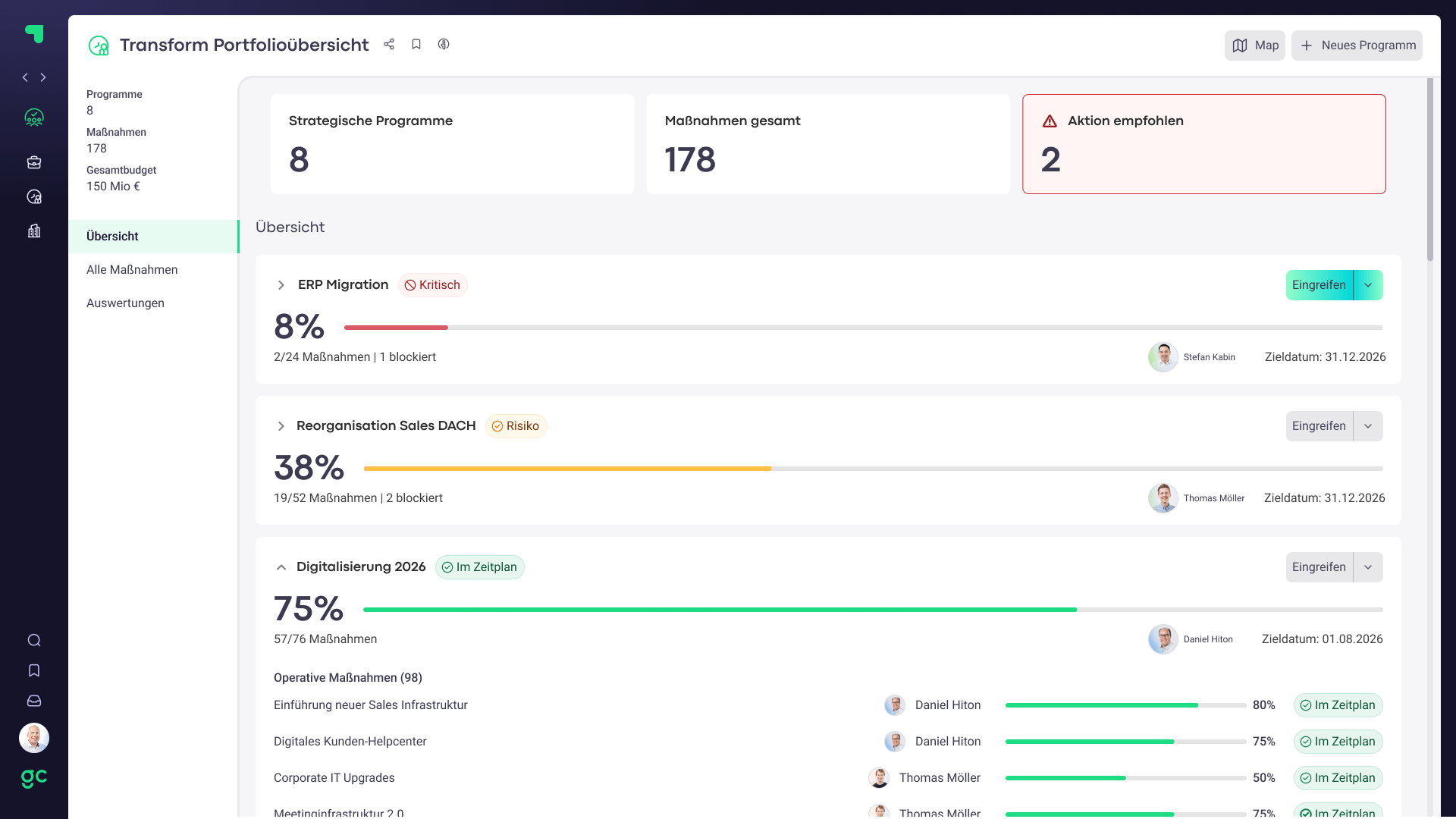Click the 80% progress bar for Sales Infrastruktur

click(1126, 705)
